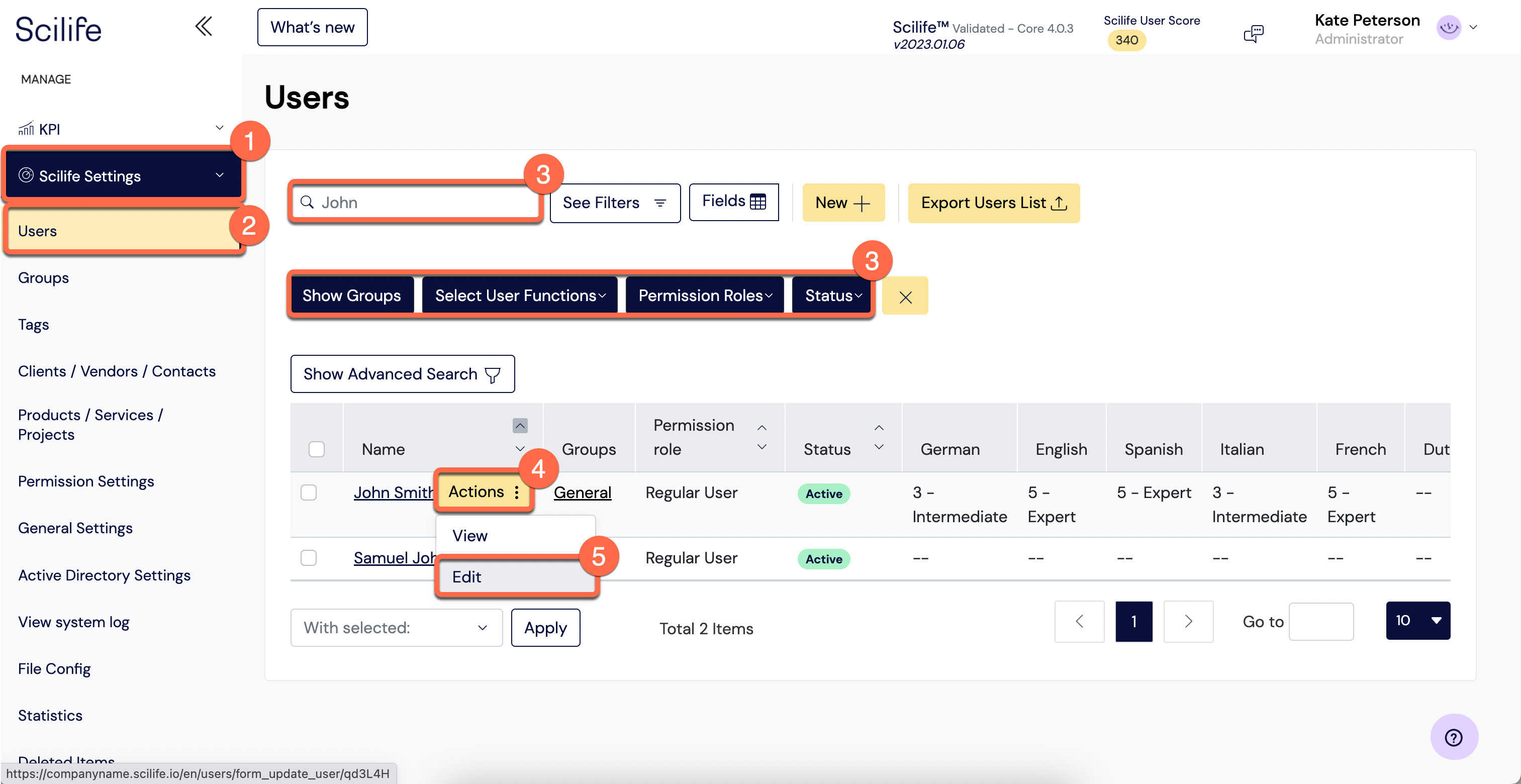The height and width of the screenshot is (784, 1521).
Task: Clear the filters with the yellow X button
Action: [x=905, y=296]
